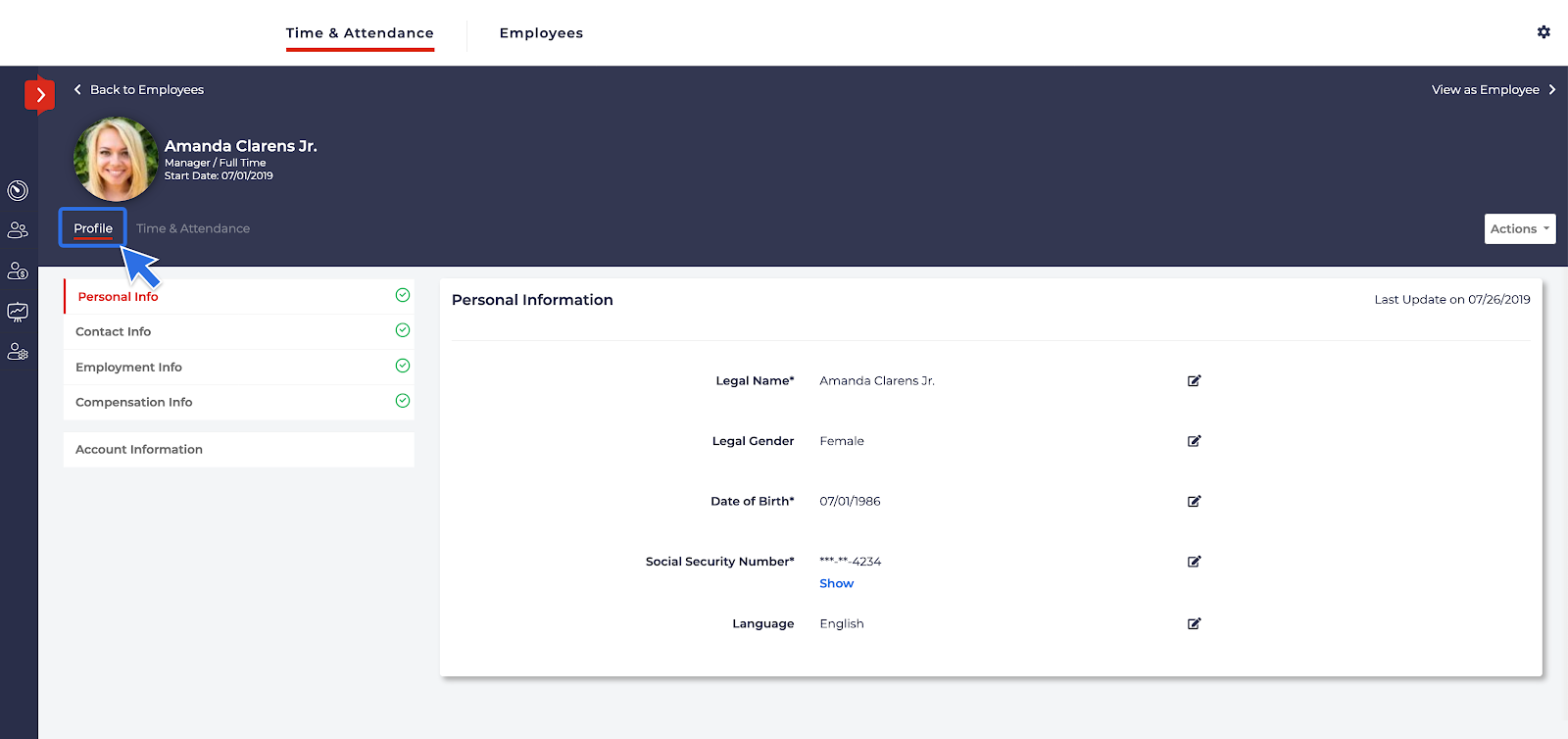
Task: Show the full Social Security Number
Action: pyautogui.click(x=836, y=583)
